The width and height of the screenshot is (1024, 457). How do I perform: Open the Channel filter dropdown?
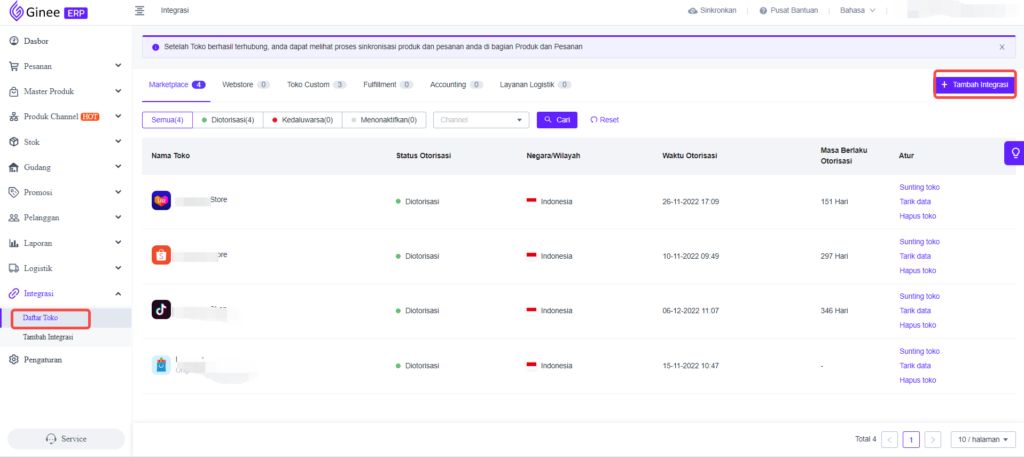[x=481, y=120]
